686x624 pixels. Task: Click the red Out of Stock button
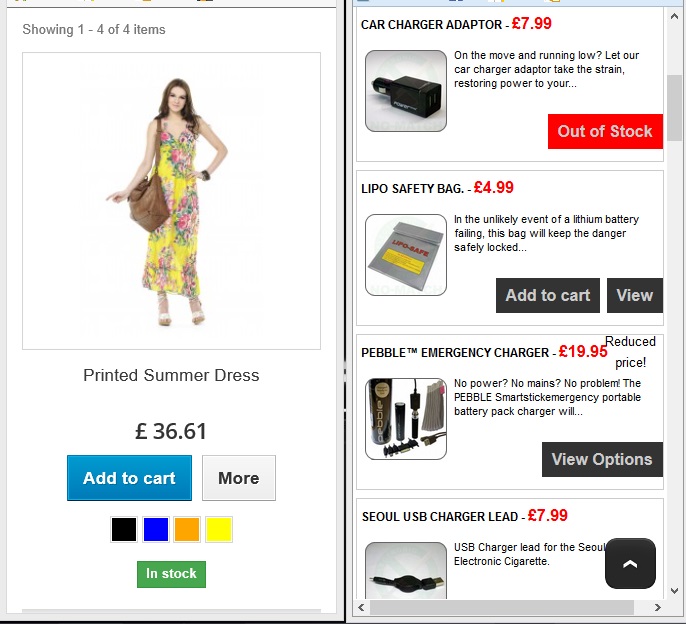point(605,131)
